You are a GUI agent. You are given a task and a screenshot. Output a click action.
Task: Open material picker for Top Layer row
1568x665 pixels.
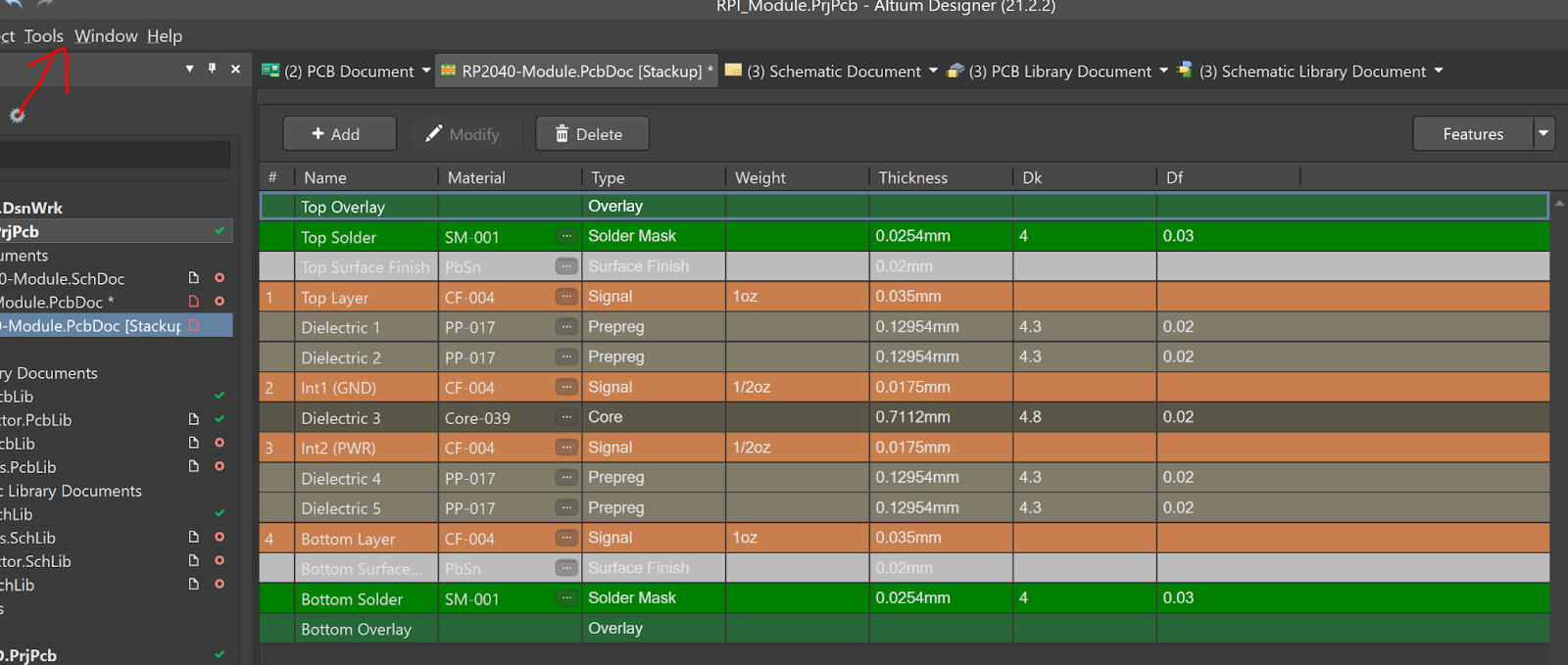click(566, 297)
